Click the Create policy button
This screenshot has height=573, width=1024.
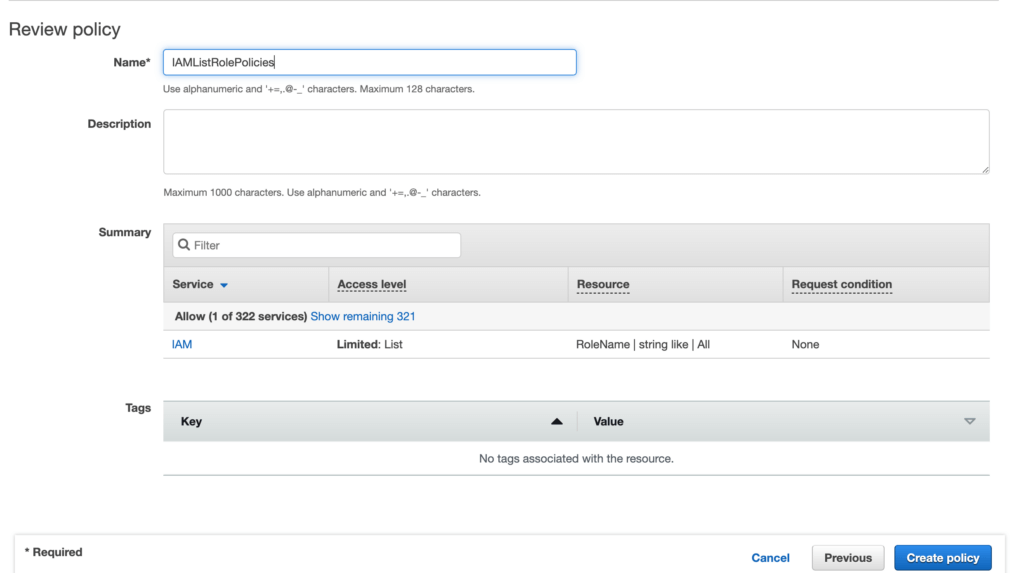click(942, 557)
